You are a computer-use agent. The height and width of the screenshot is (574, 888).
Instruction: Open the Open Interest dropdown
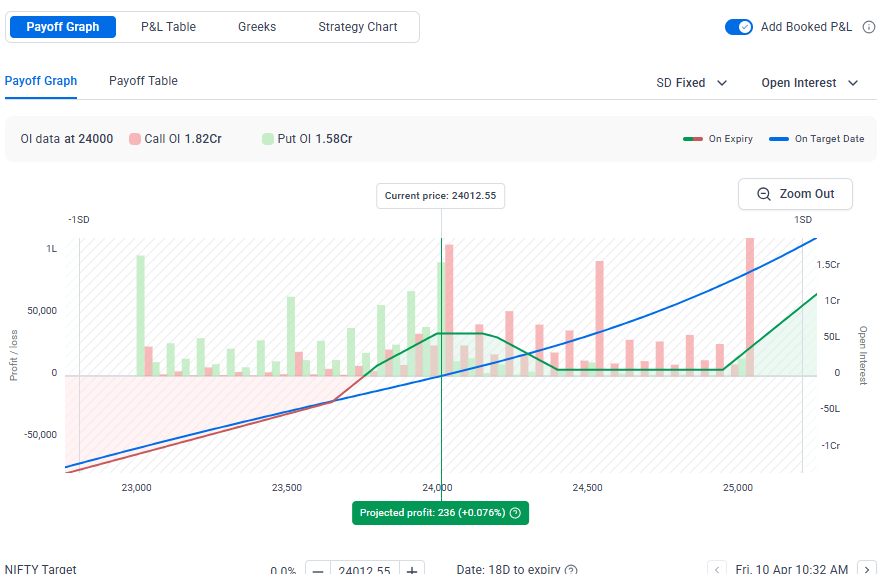tap(810, 83)
